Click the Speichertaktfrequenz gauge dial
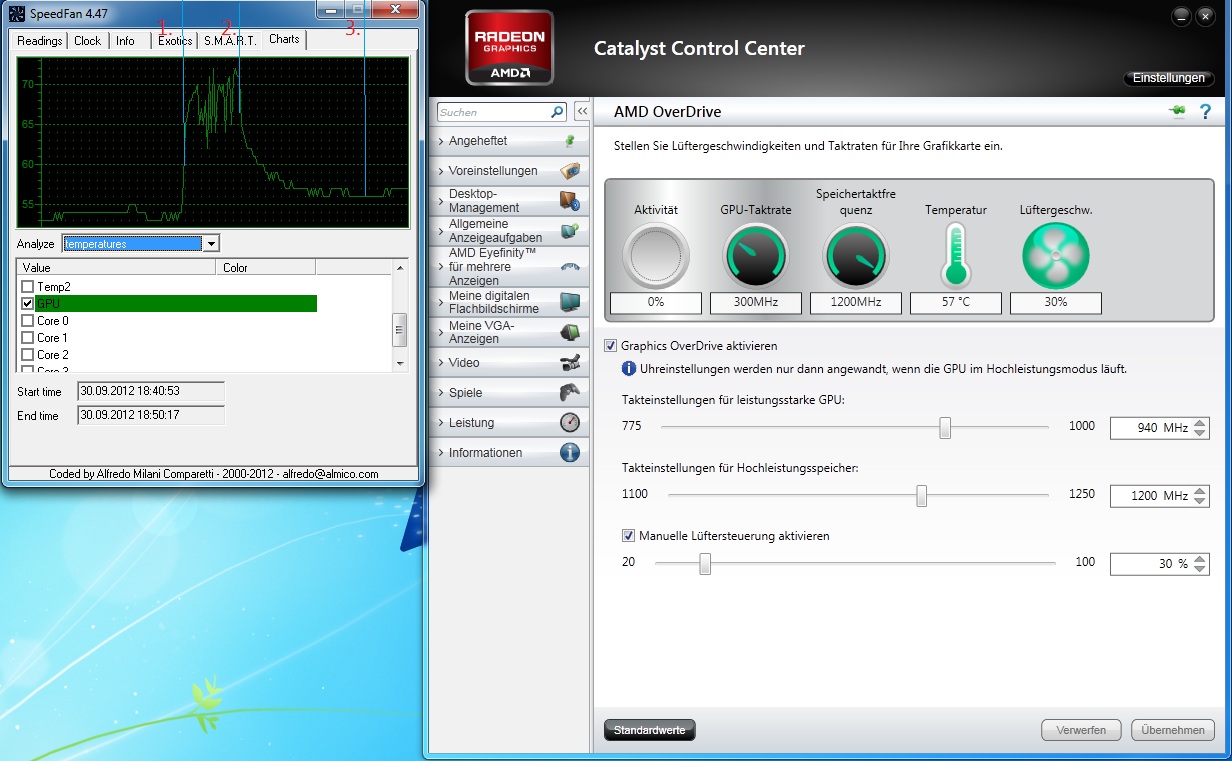This screenshot has width=1232, height=761. tap(855, 256)
